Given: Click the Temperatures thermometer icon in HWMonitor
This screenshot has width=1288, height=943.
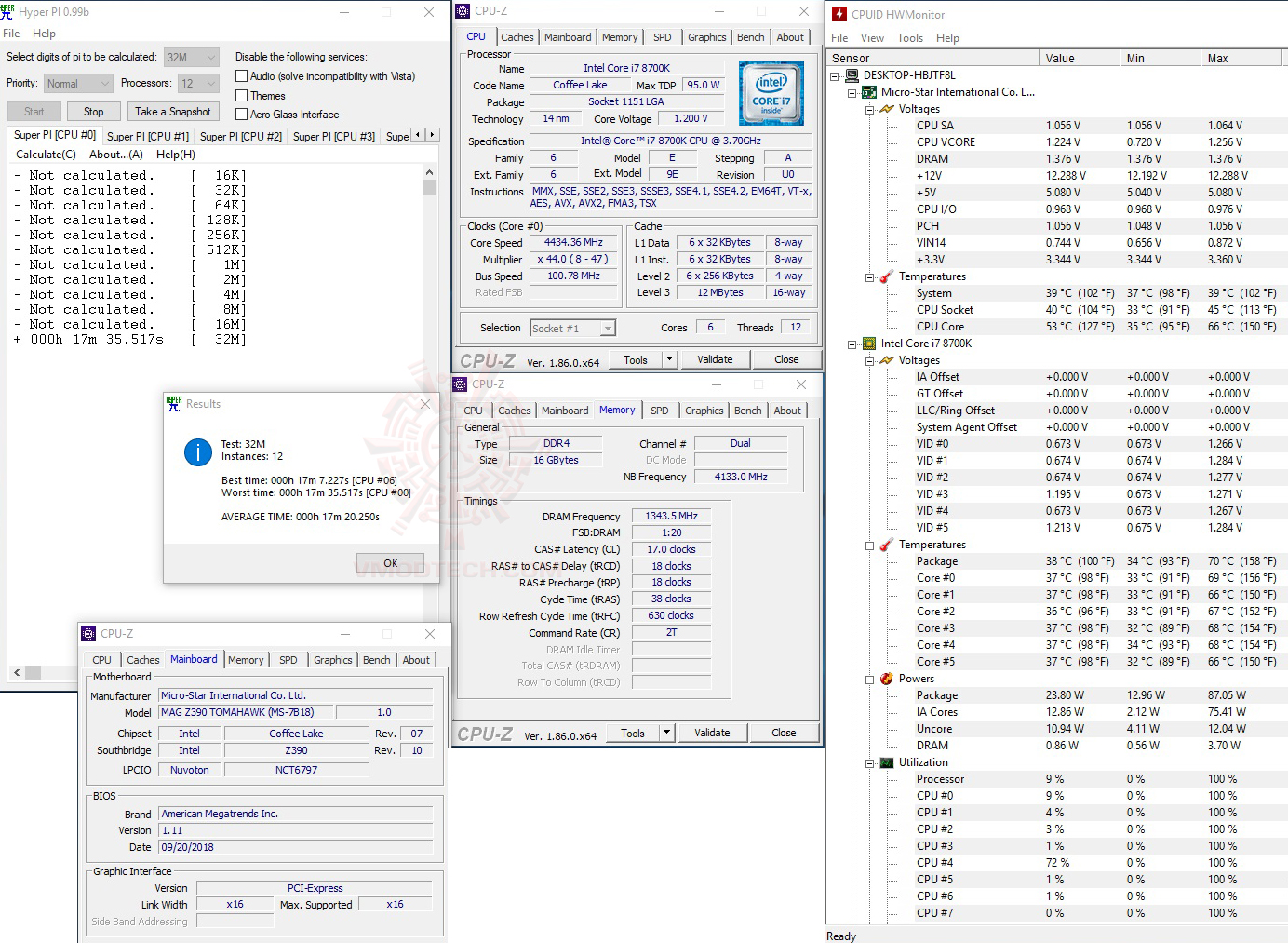Looking at the screenshot, I should pos(884,276).
